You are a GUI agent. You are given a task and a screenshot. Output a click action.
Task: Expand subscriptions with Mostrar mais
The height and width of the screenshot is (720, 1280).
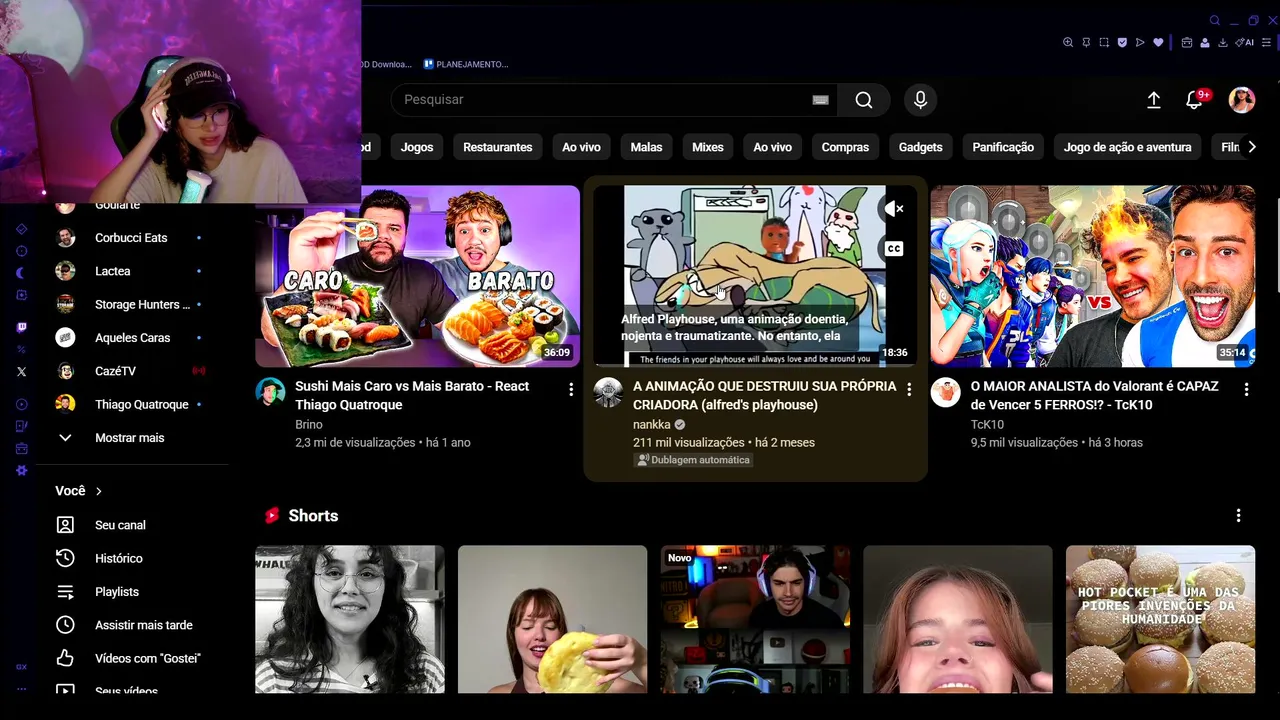pos(129,438)
